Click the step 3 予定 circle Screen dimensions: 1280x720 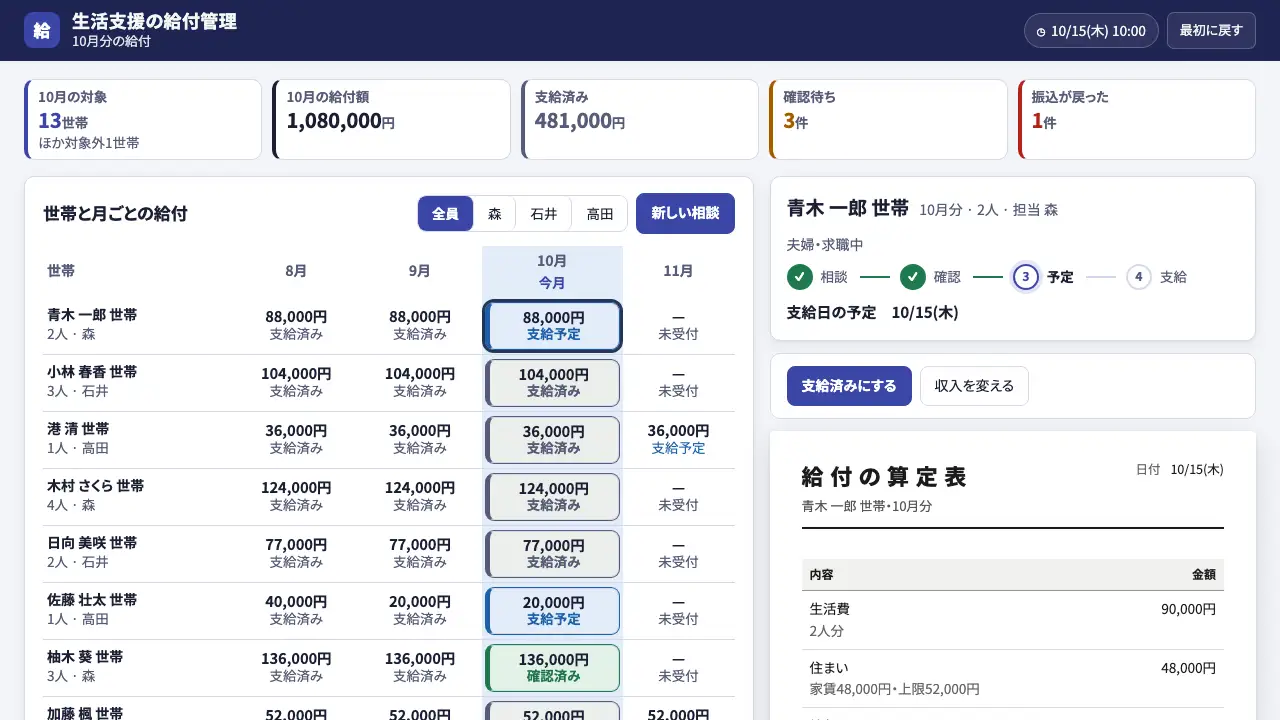(1025, 277)
